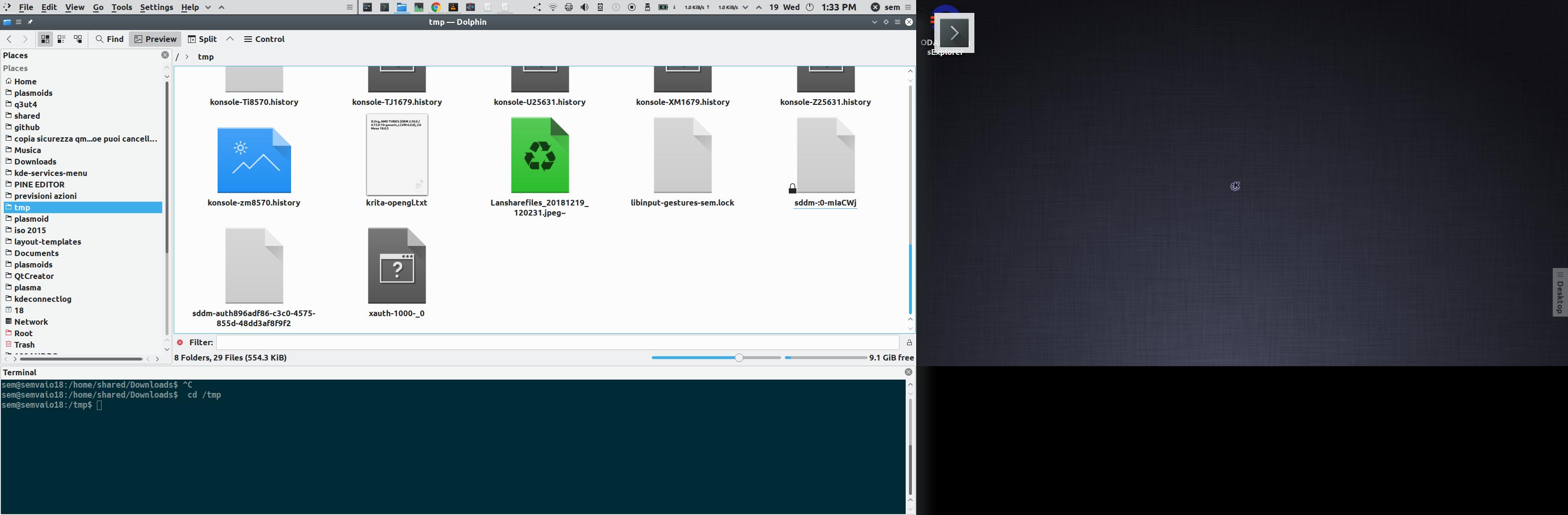Open Home in Places

83,82
